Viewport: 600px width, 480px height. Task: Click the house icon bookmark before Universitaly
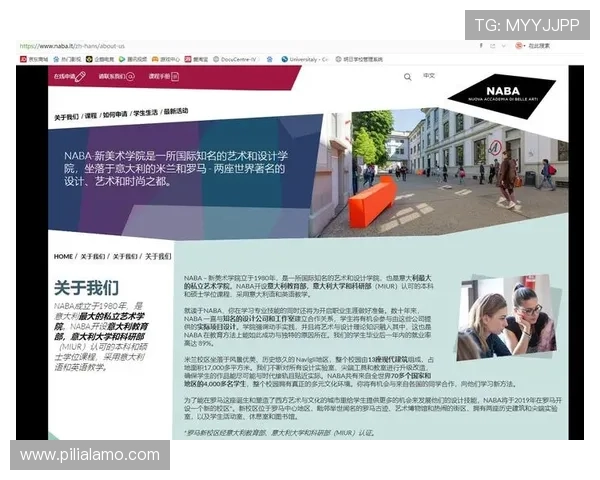click(270, 59)
